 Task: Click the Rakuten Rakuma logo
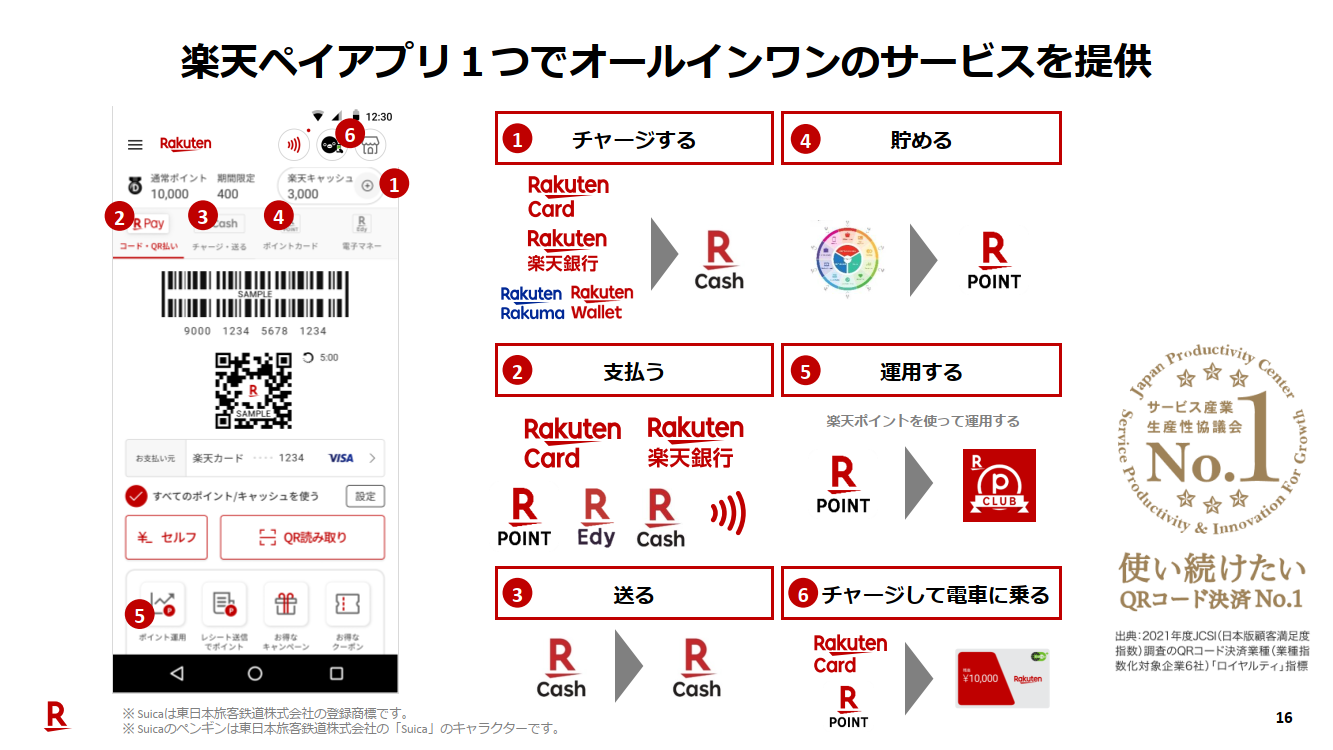pos(532,303)
